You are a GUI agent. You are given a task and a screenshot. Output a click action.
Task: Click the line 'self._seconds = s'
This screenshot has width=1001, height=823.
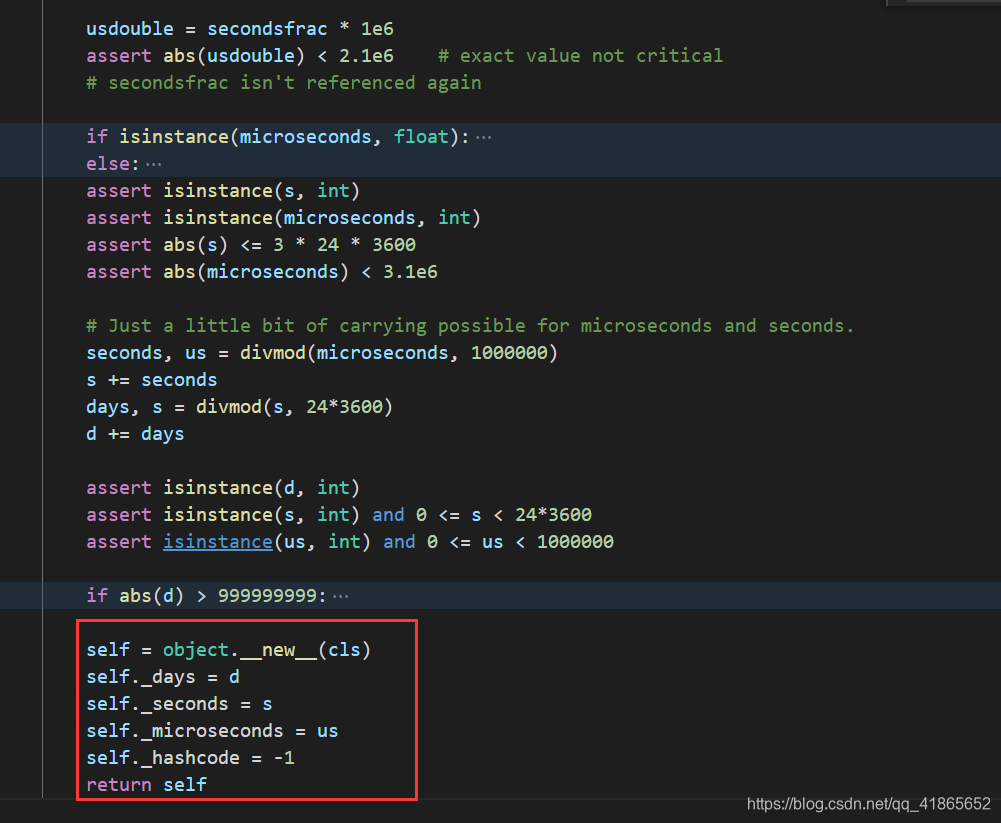[x=179, y=704]
